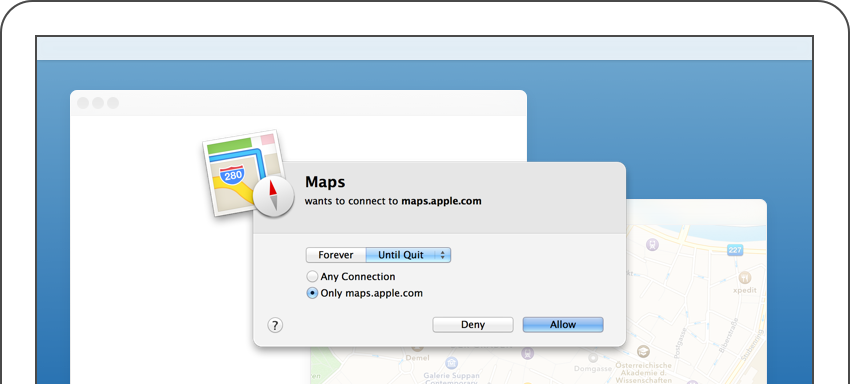Click the compass on the Maps icon

274,196
